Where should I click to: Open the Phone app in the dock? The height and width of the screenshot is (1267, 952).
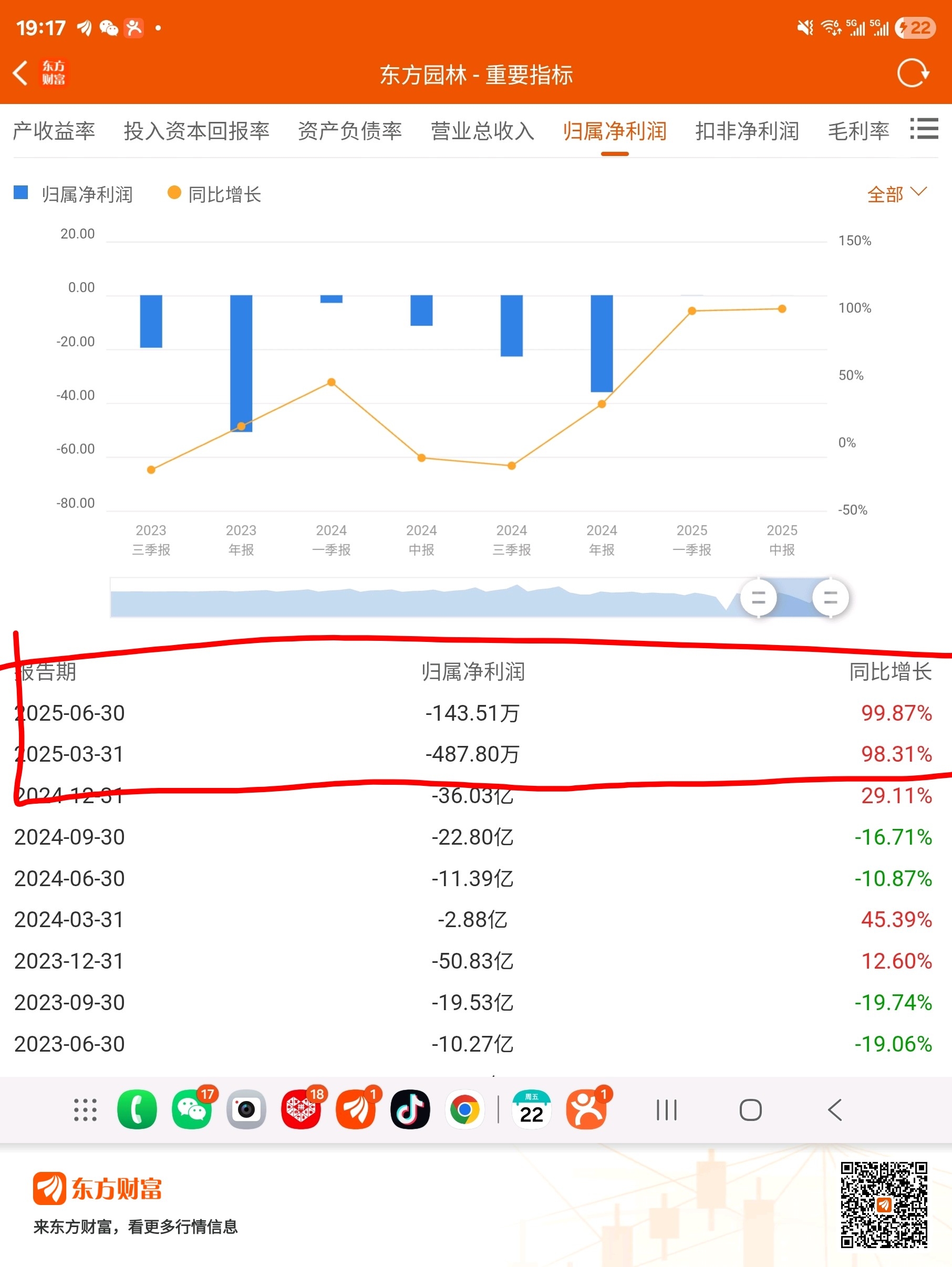pos(137,1110)
